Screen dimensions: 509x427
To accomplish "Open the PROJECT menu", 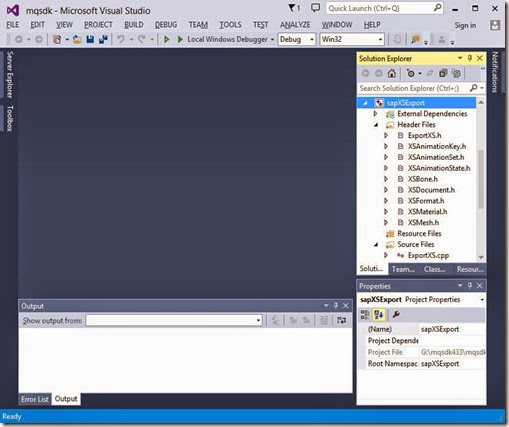I will pos(98,25).
